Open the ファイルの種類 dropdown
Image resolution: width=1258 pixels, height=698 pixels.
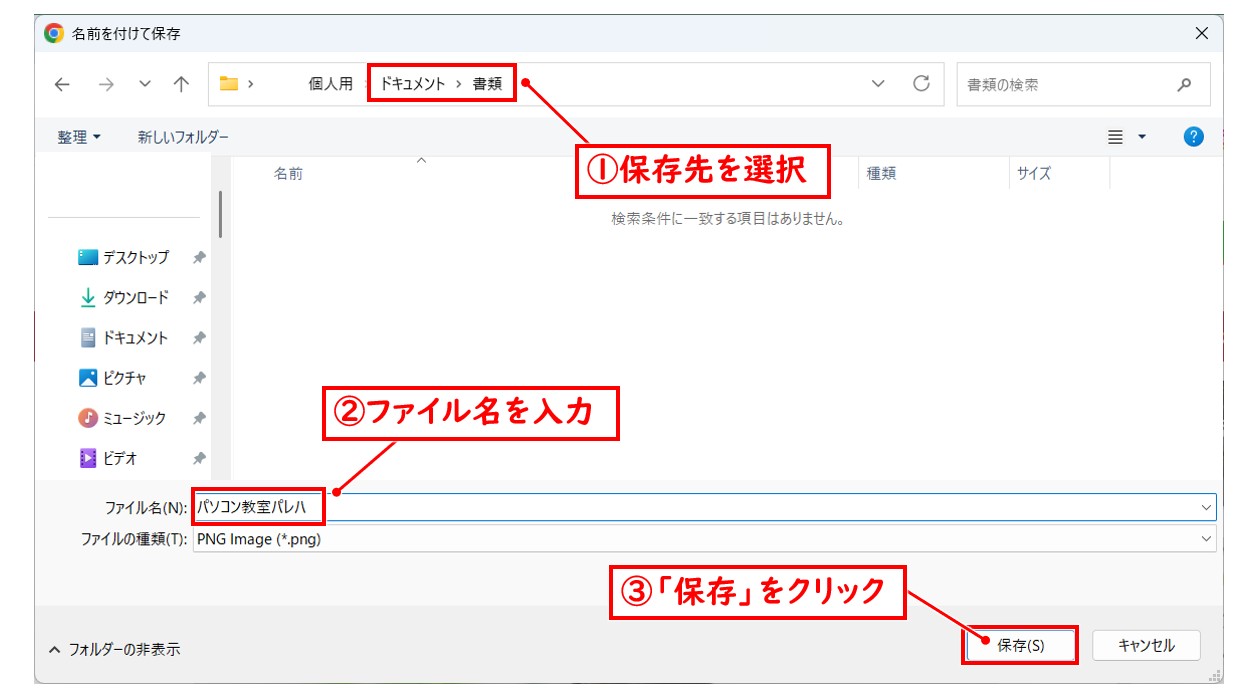click(1204, 540)
